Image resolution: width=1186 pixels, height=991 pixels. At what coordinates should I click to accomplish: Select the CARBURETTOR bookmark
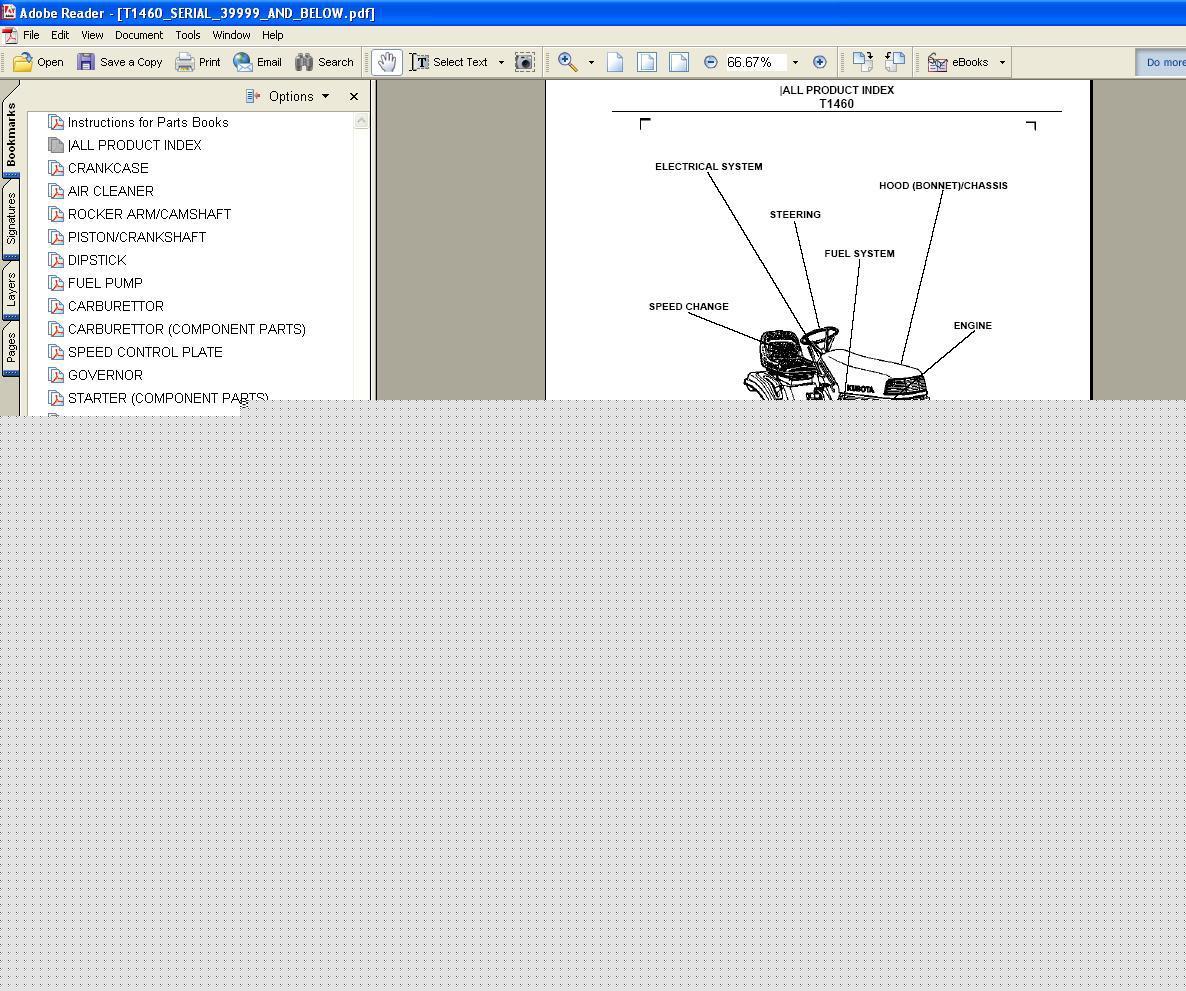click(116, 306)
